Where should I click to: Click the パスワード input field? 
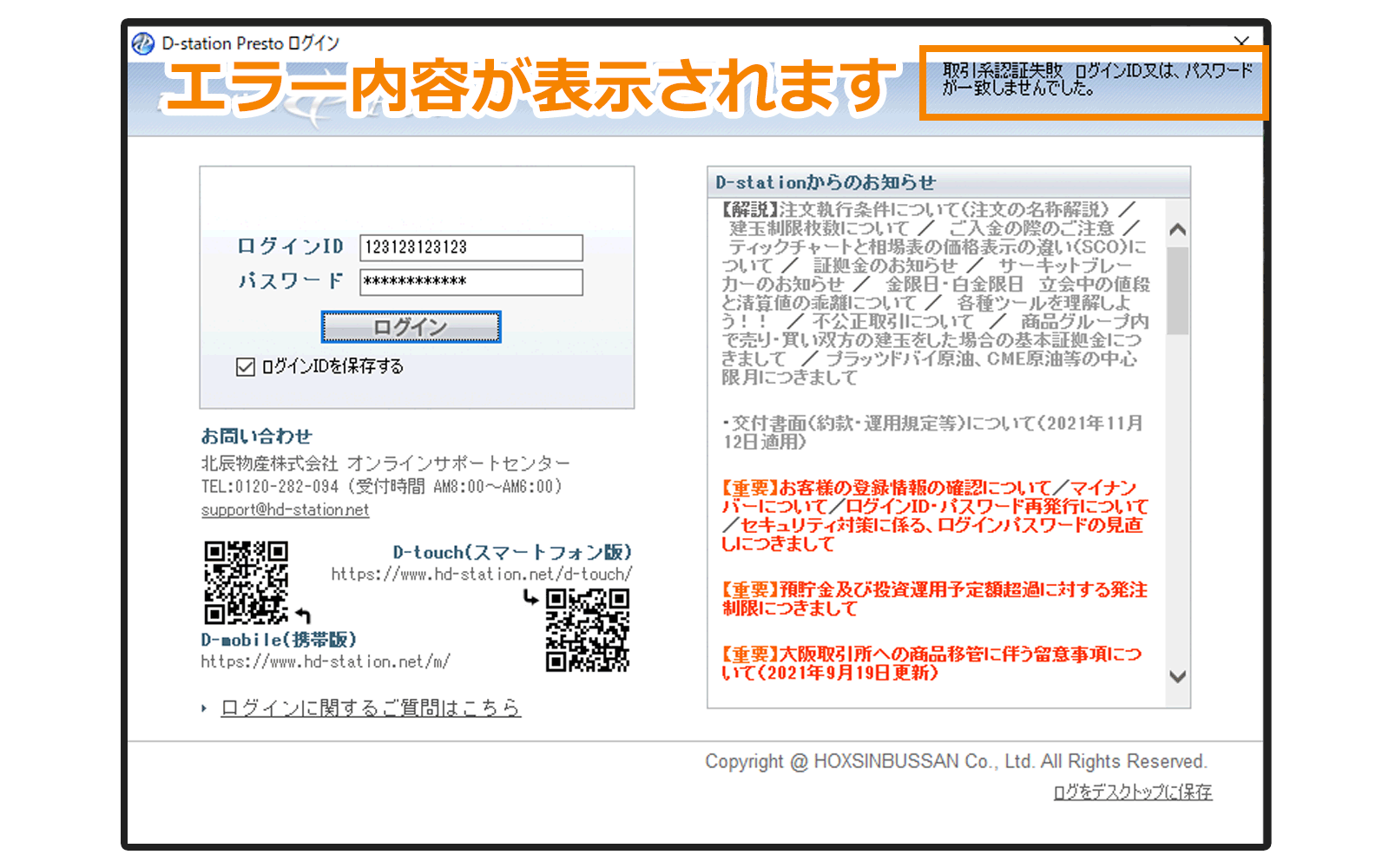471,282
